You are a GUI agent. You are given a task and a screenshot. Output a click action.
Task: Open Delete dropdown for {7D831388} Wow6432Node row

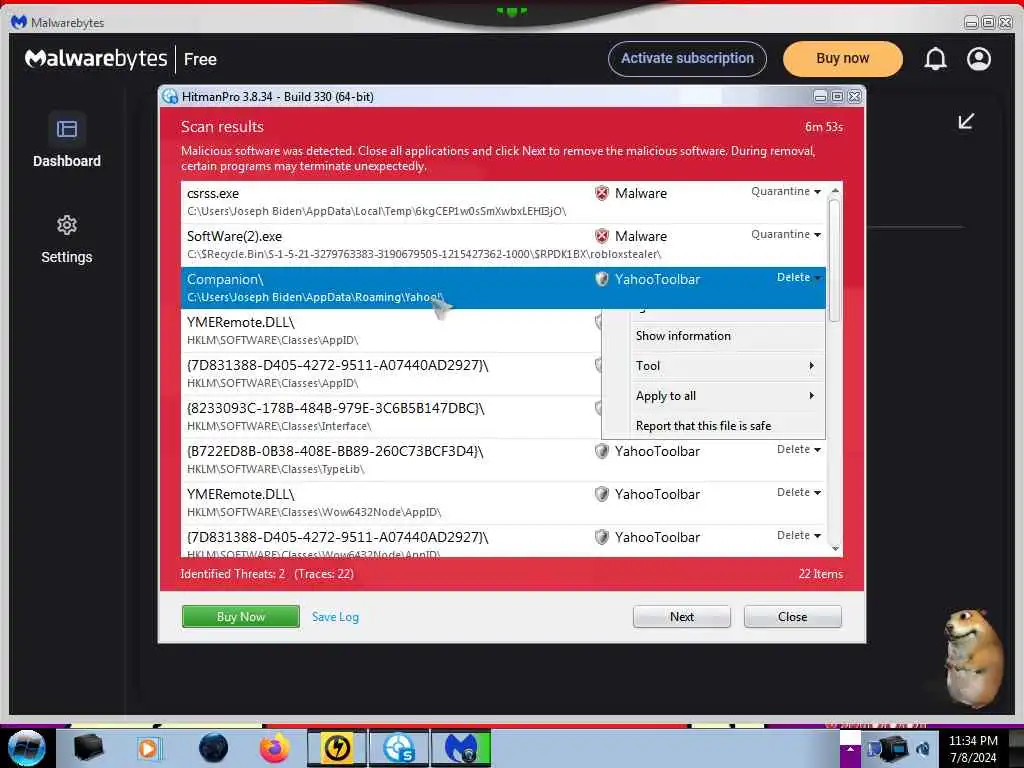point(799,536)
